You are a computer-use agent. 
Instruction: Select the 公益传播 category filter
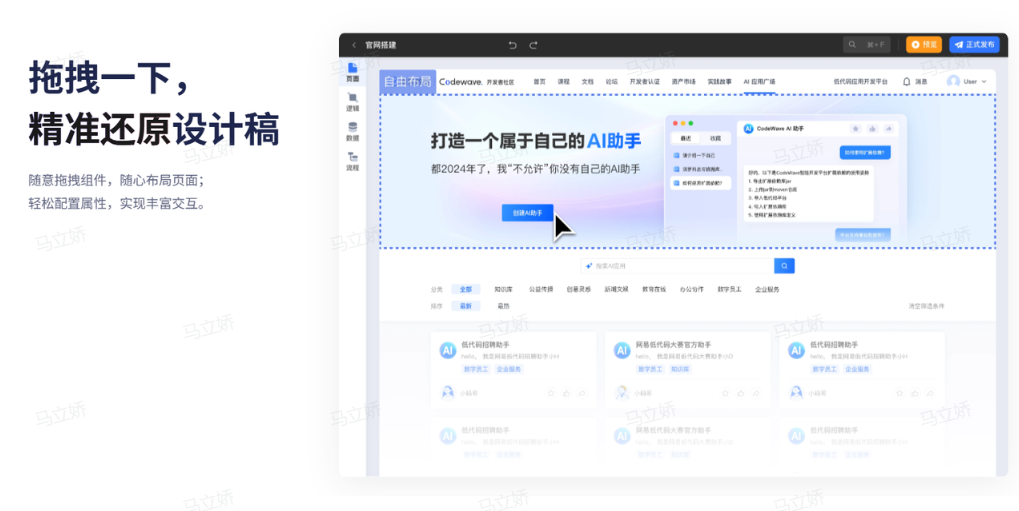pyautogui.click(x=541, y=289)
